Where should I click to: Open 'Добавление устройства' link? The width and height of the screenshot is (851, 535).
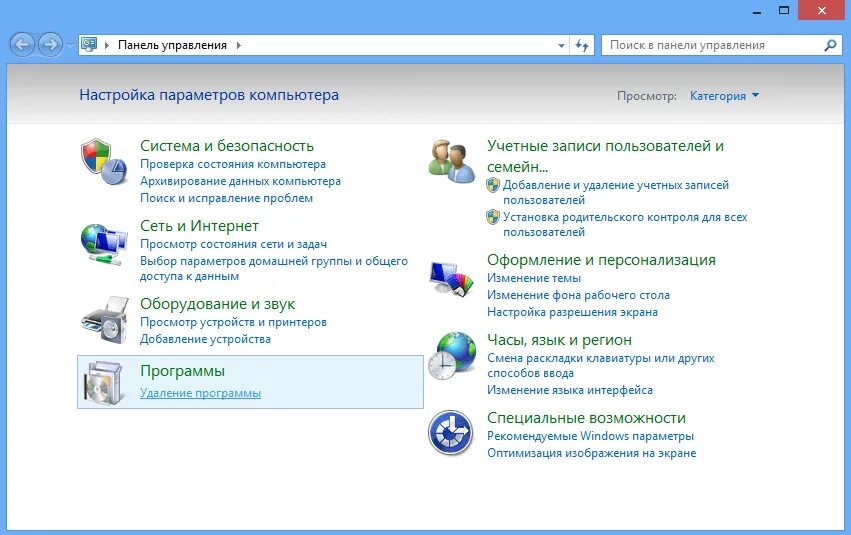(x=205, y=339)
